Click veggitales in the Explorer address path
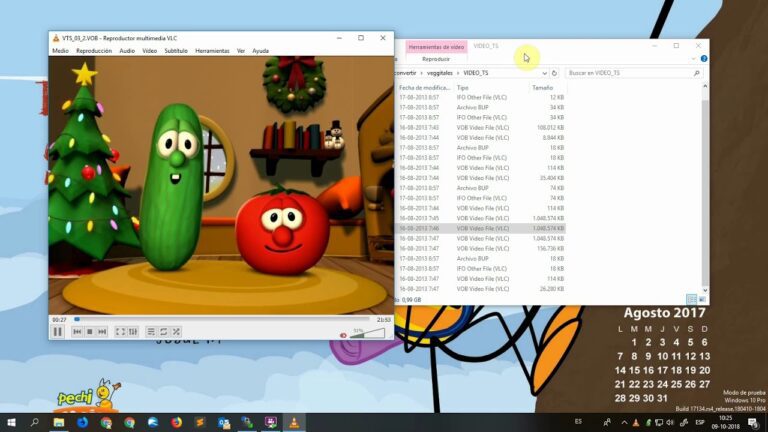This screenshot has height=432, width=768. point(440,73)
